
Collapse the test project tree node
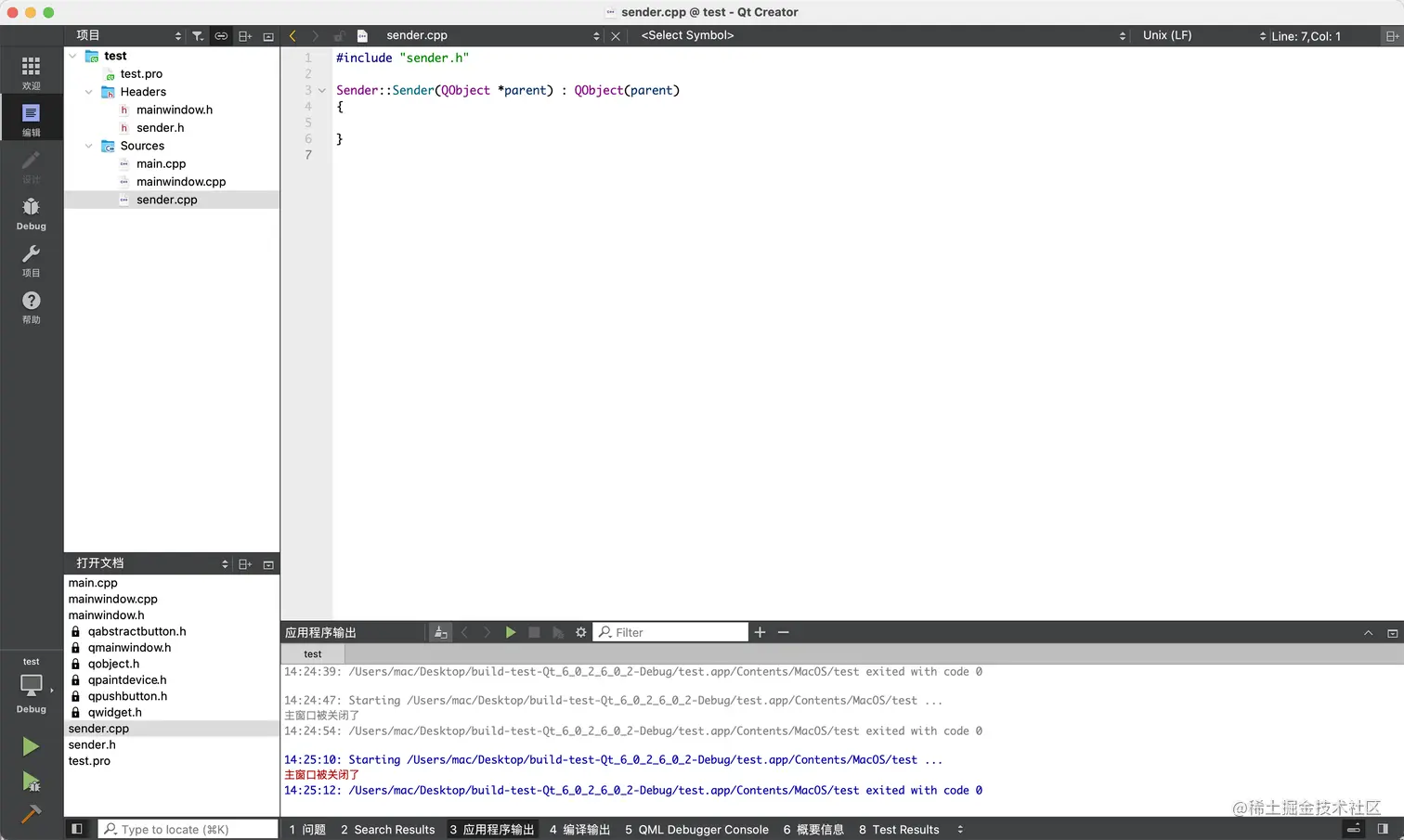72,56
